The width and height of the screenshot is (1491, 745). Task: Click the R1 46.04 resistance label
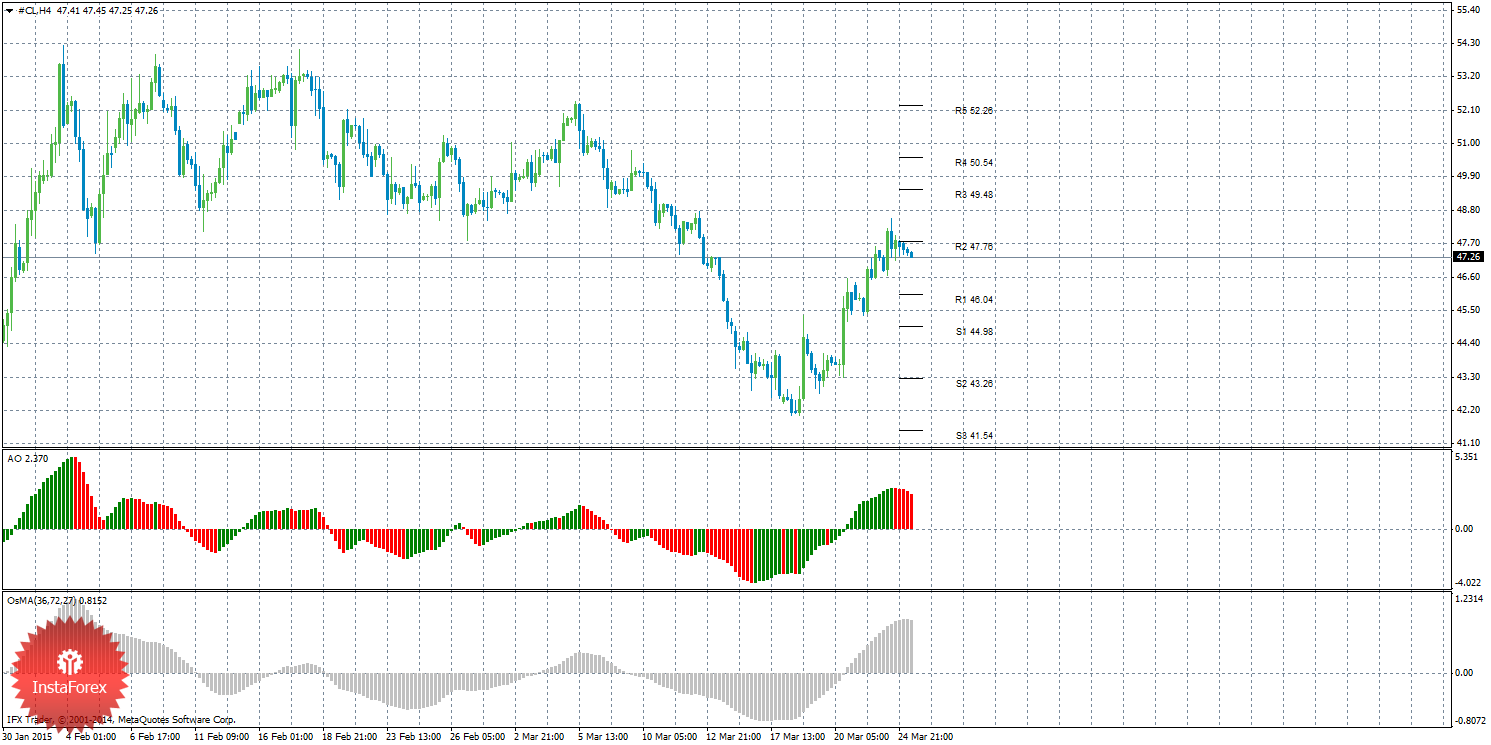coord(973,300)
